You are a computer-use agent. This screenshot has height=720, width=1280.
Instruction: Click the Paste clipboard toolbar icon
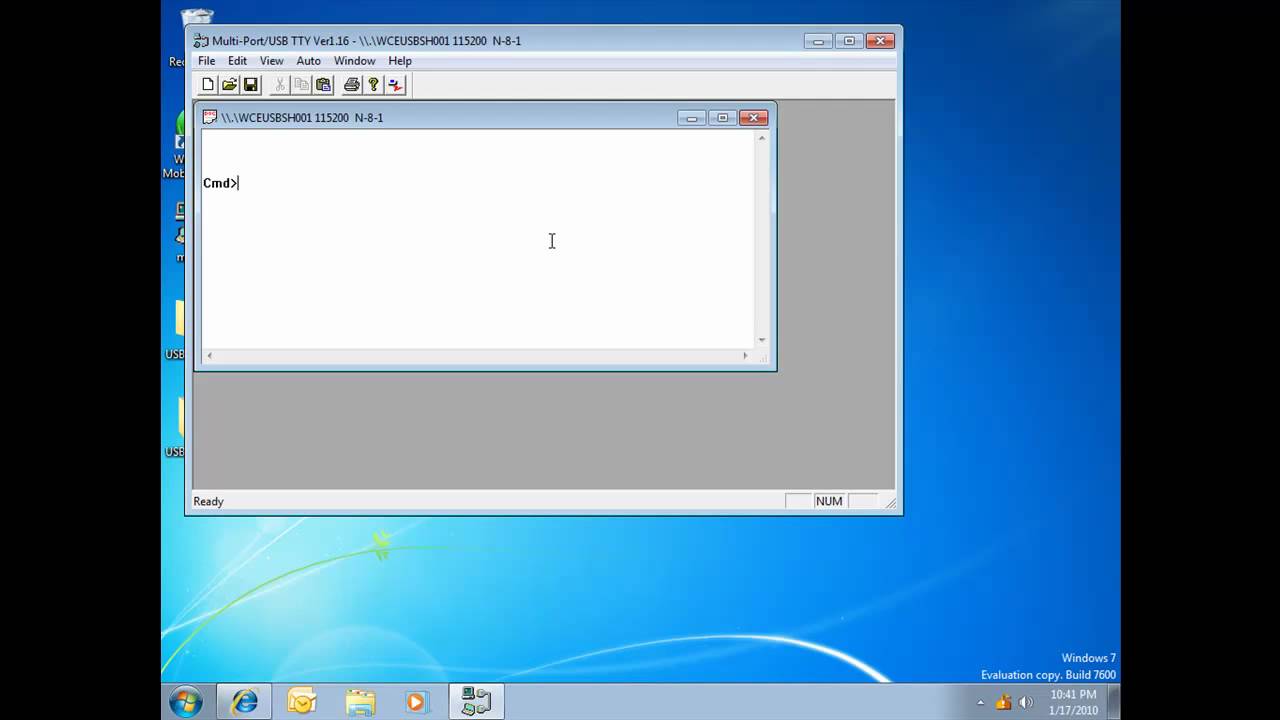point(323,85)
